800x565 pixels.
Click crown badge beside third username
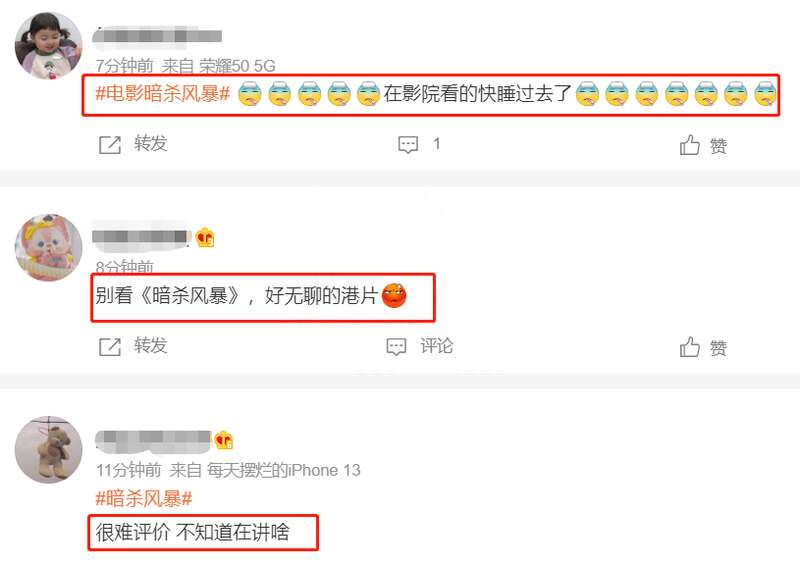click(x=223, y=440)
